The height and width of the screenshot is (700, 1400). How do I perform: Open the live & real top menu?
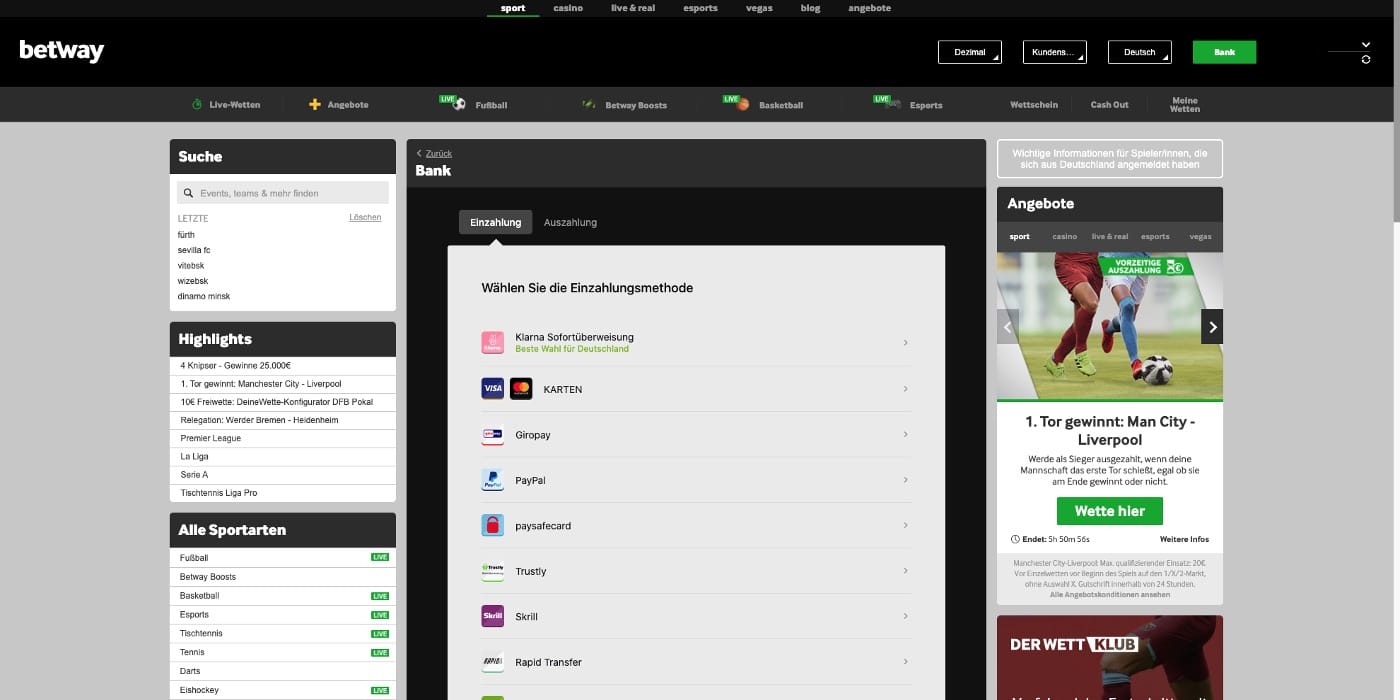pos(633,8)
